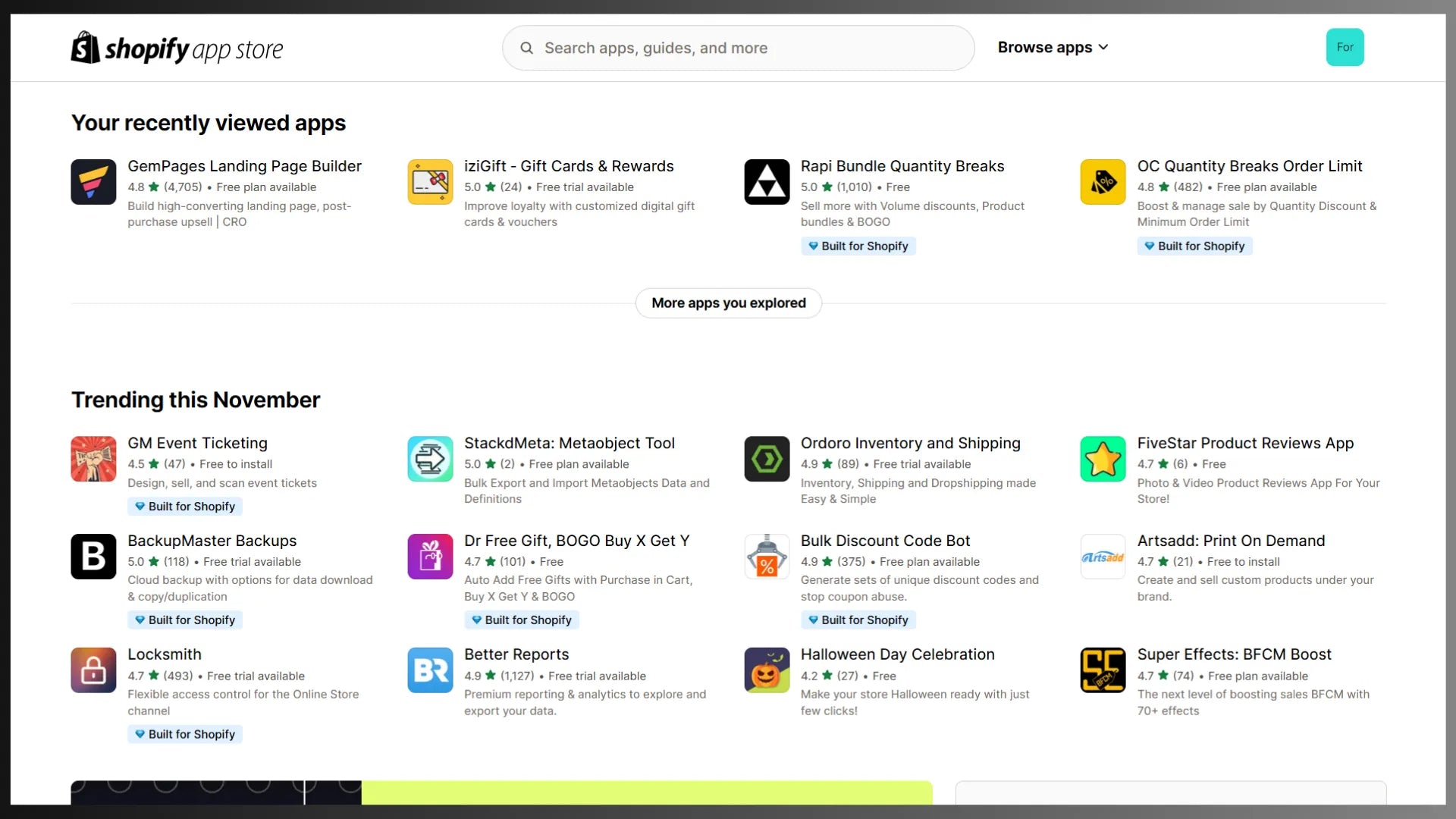This screenshot has width=1456, height=819.
Task: Select the FiveStar Product Reviews star icon
Action: coord(1103,459)
